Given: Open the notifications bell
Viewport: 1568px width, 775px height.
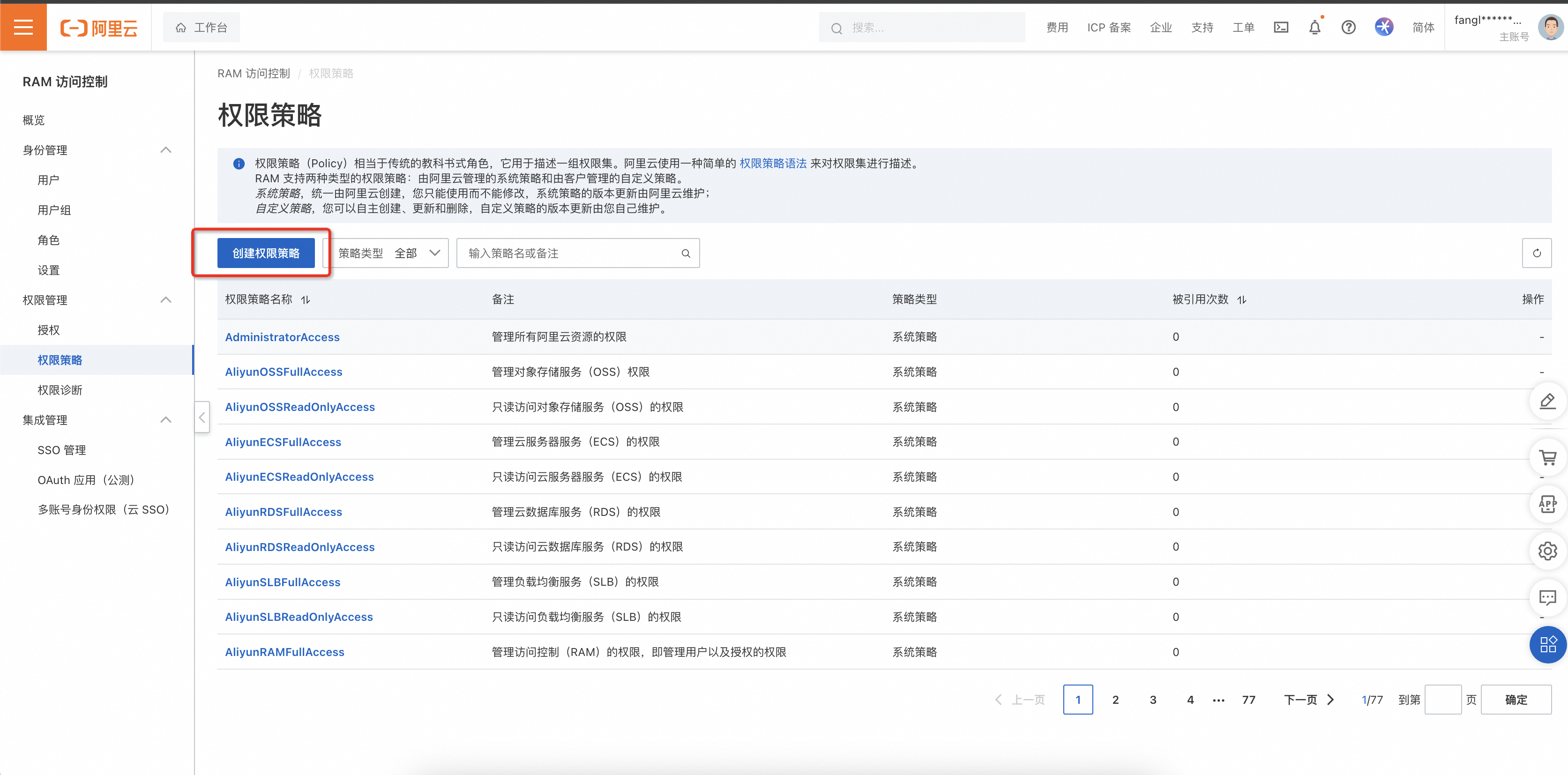Looking at the screenshot, I should coord(1315,27).
